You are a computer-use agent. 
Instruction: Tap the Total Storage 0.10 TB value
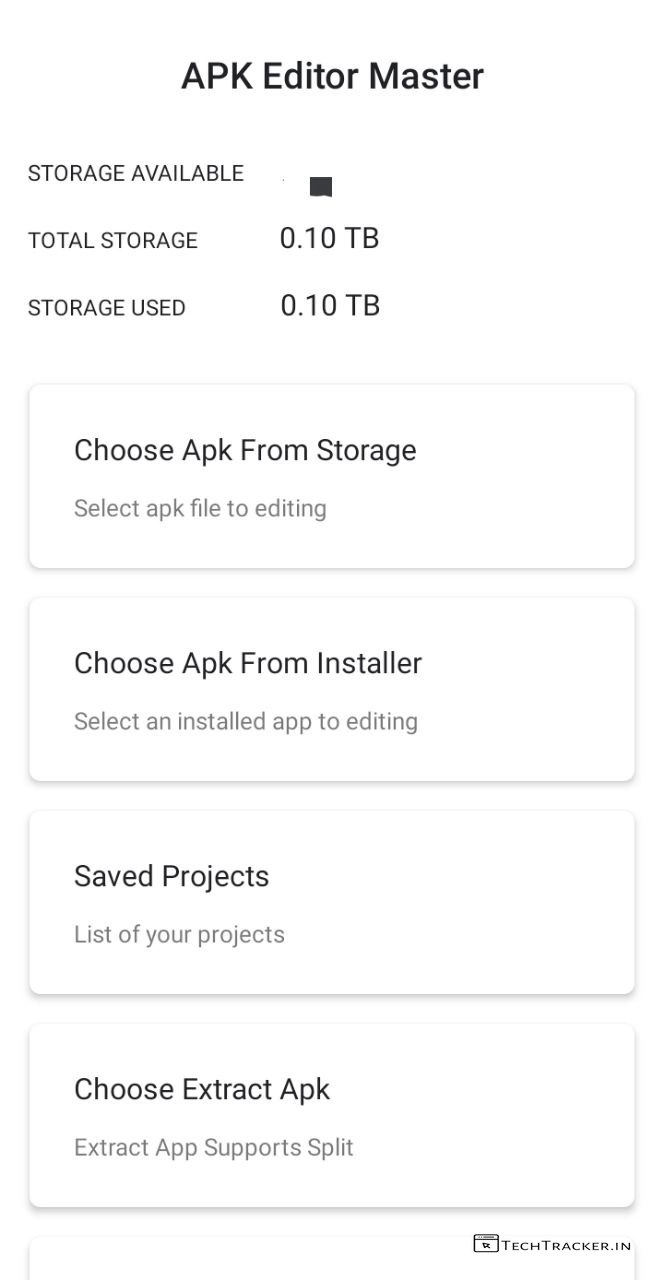point(329,238)
